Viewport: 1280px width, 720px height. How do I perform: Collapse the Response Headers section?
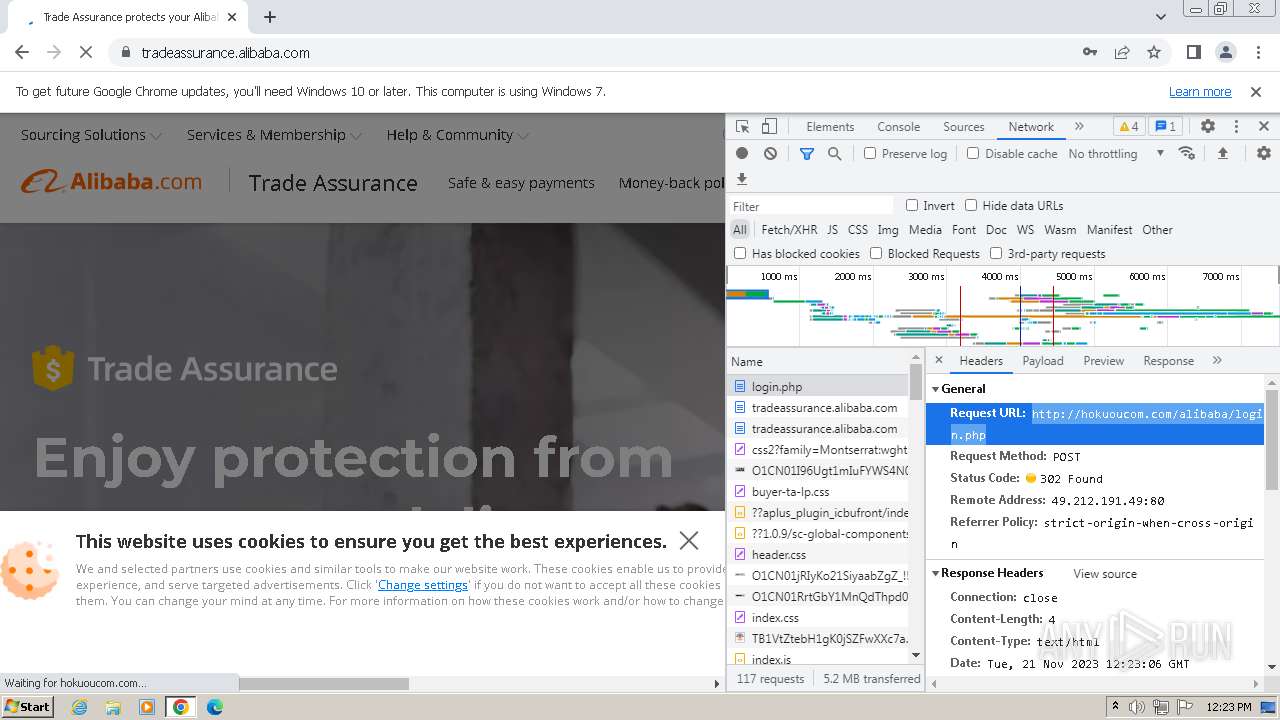(937, 573)
